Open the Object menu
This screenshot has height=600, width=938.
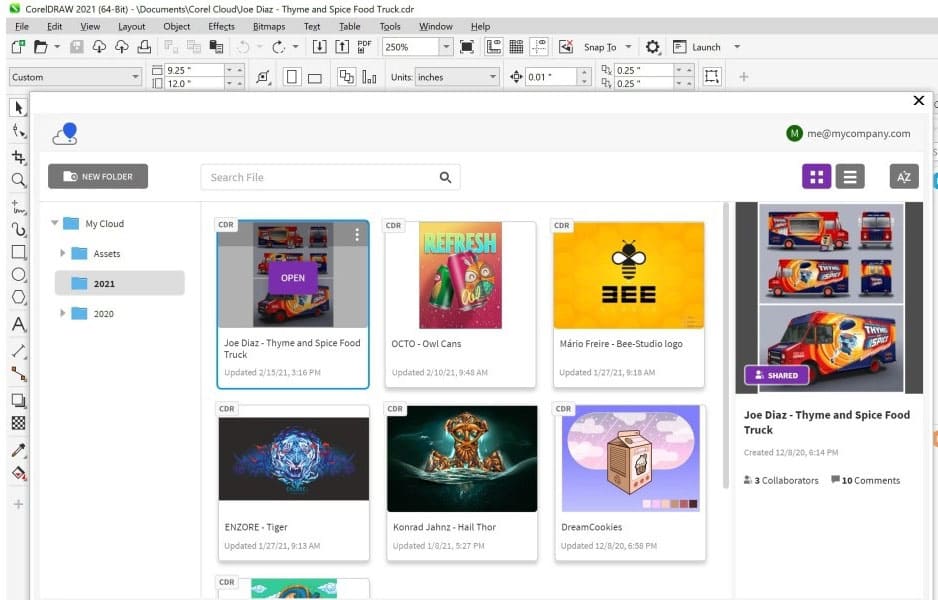(x=176, y=26)
